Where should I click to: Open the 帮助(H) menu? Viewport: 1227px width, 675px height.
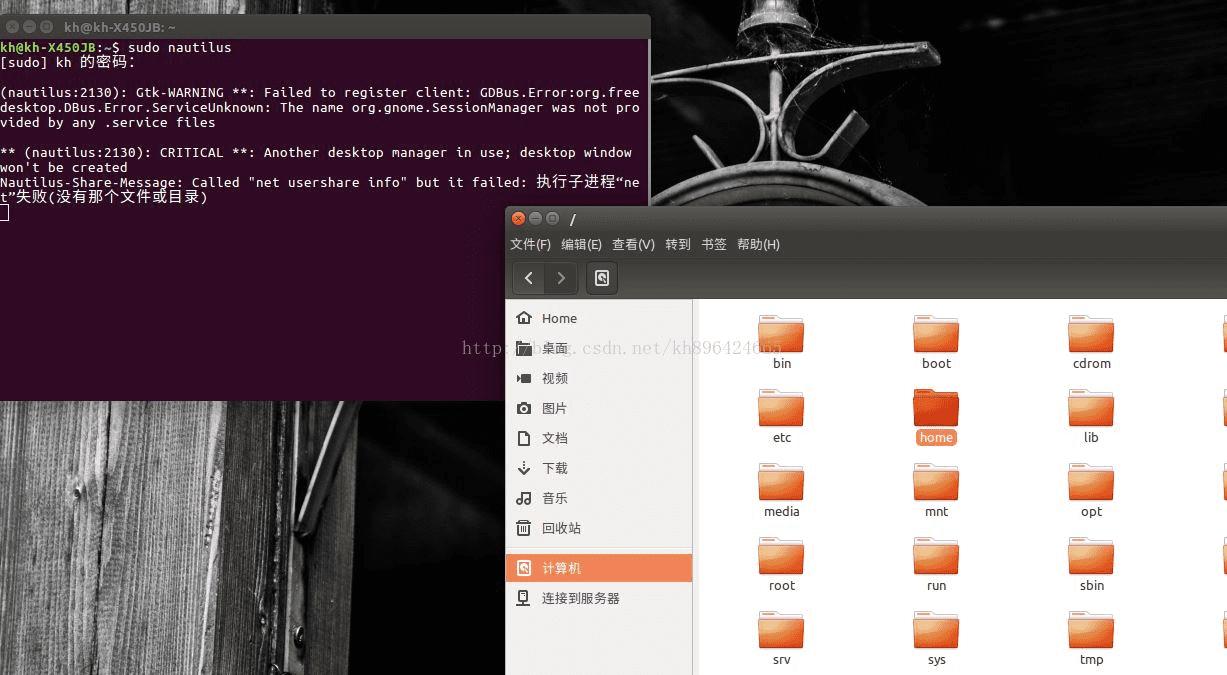coord(758,244)
